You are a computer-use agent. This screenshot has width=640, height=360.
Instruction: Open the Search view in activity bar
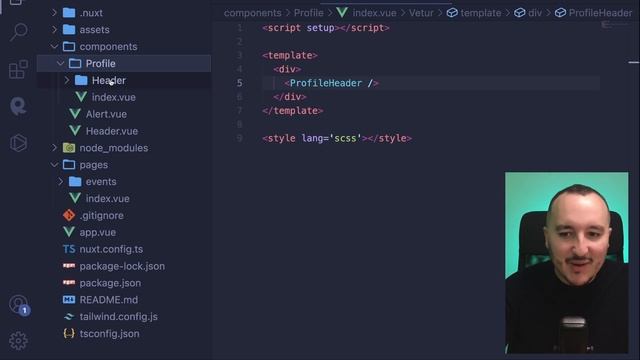click(x=19, y=31)
